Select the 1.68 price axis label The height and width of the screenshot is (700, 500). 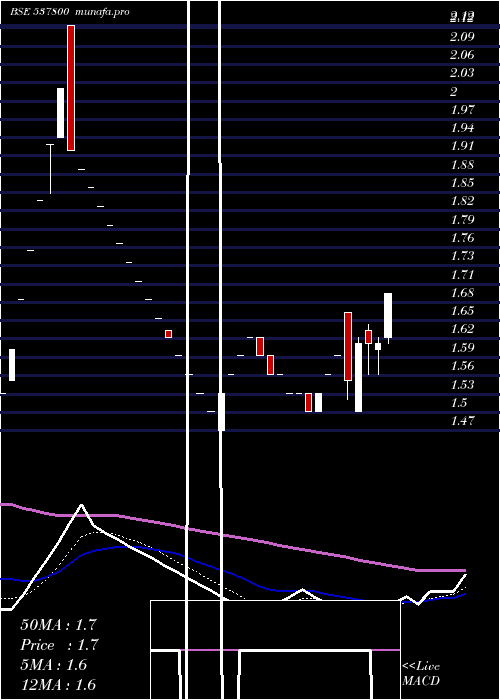pos(462,292)
